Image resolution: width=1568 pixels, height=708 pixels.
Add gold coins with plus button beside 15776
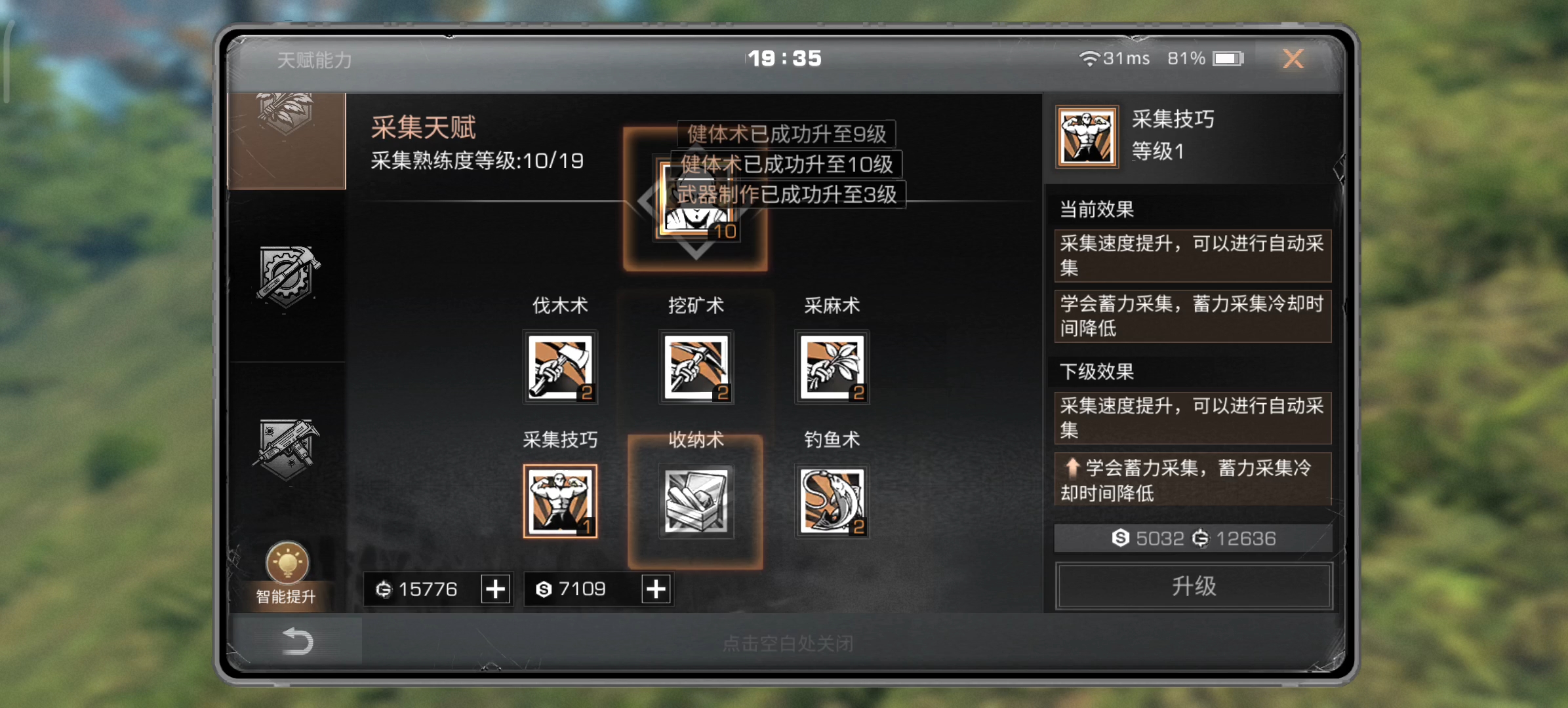[496, 589]
